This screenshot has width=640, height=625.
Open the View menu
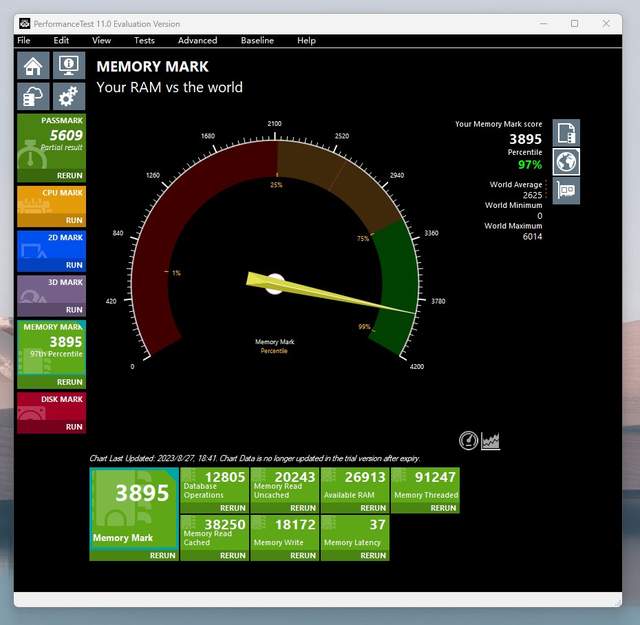click(101, 40)
